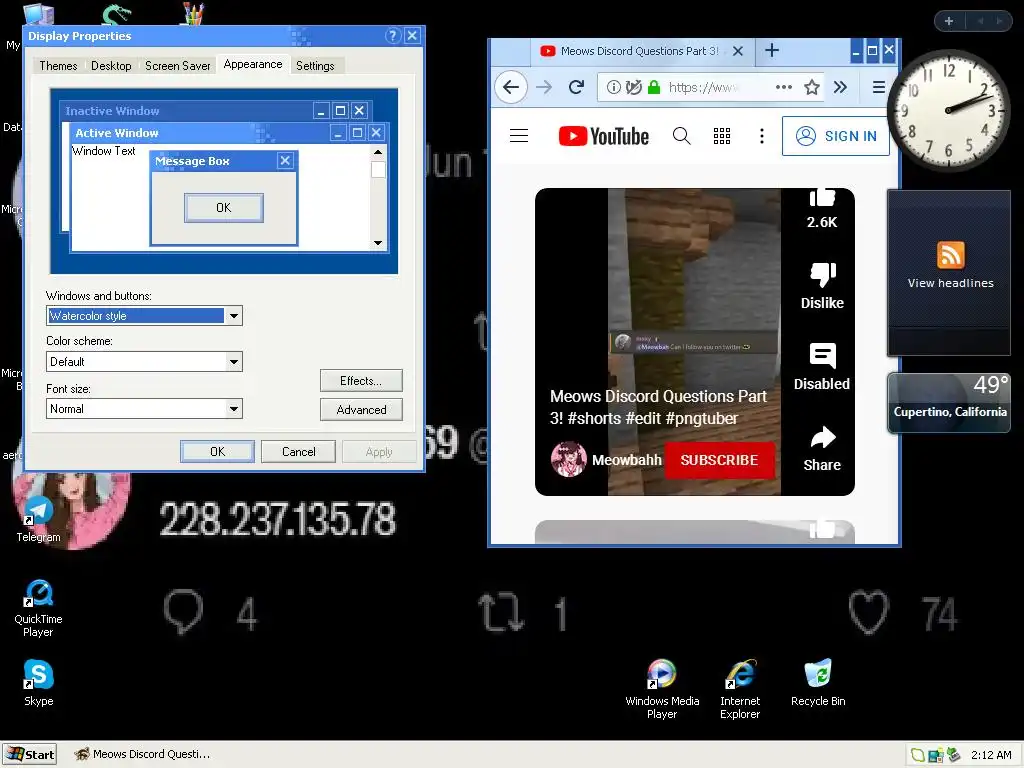Select Windows Media Player desktop icon
This screenshot has height=768, width=1024.
point(662,690)
